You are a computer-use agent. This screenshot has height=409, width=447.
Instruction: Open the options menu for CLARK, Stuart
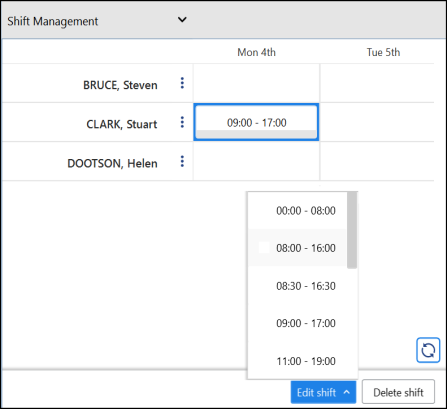(182, 122)
